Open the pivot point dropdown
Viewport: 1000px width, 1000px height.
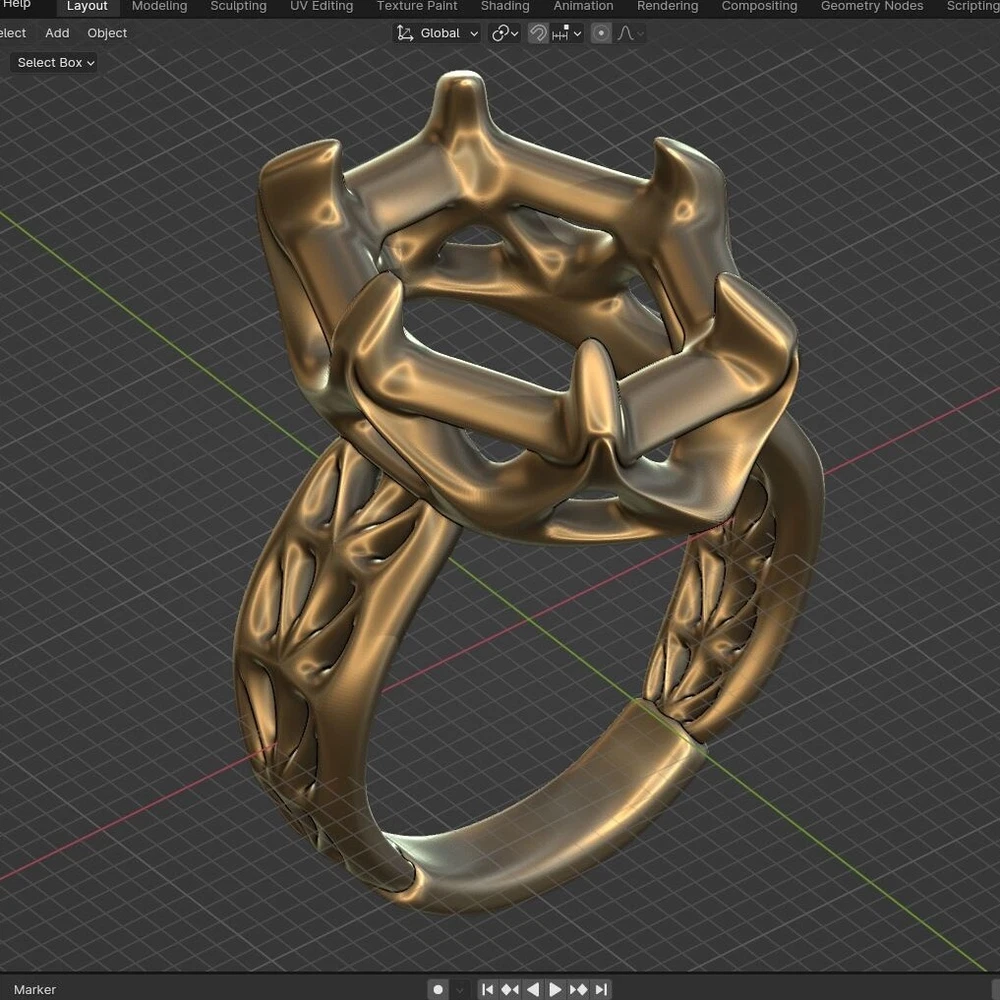coord(505,33)
